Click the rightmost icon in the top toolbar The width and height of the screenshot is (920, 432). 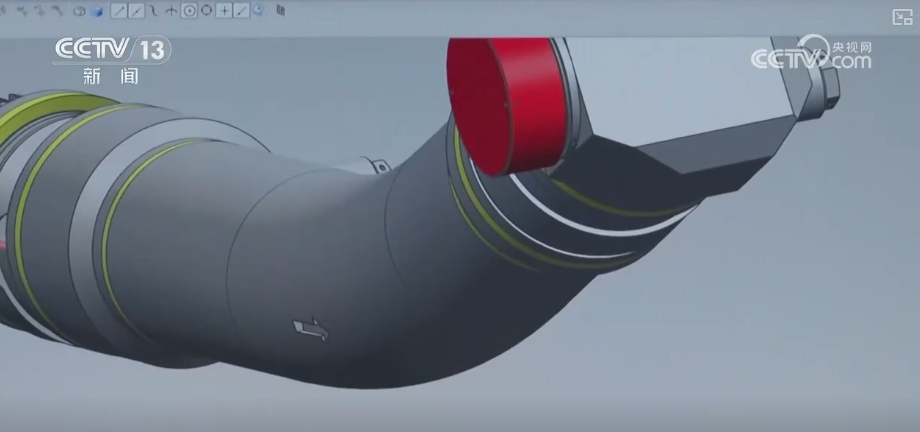coord(280,11)
